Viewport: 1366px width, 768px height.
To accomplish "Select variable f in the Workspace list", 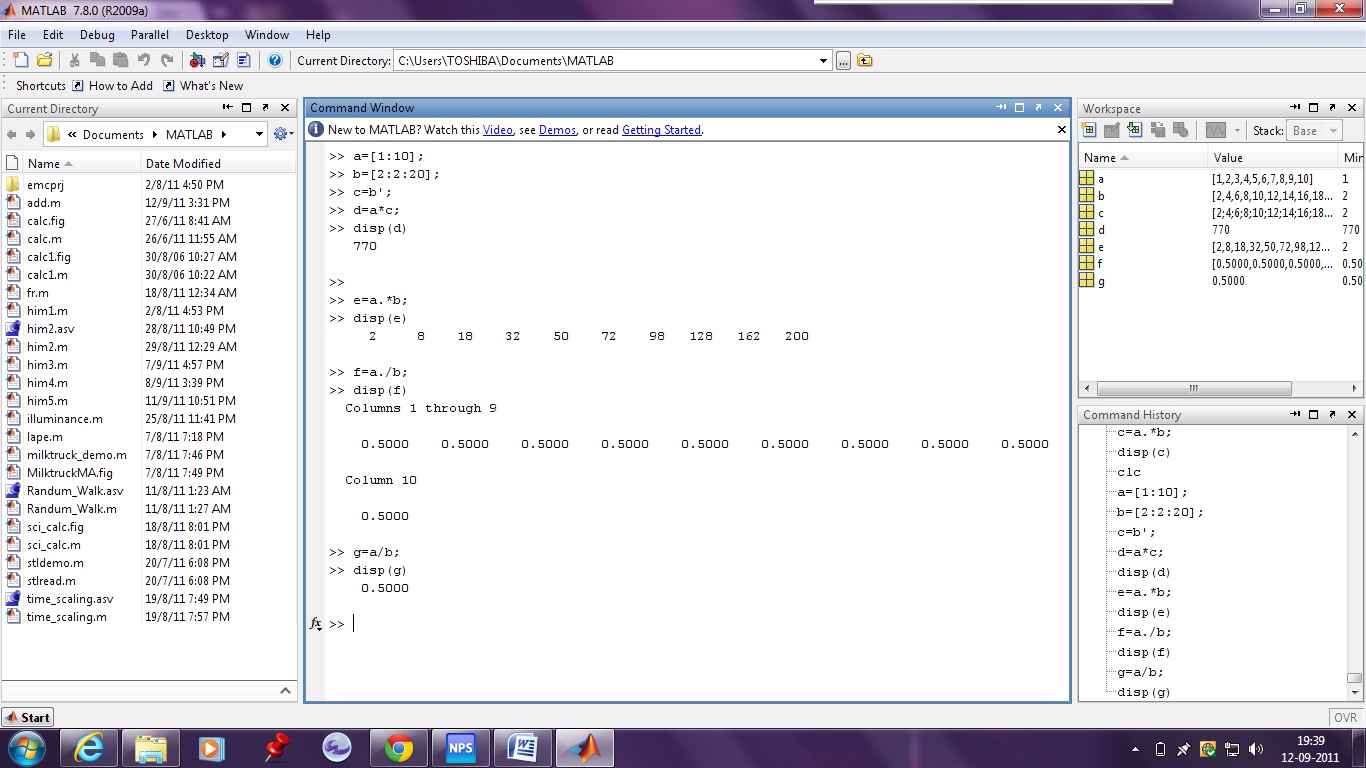I will point(1100,264).
